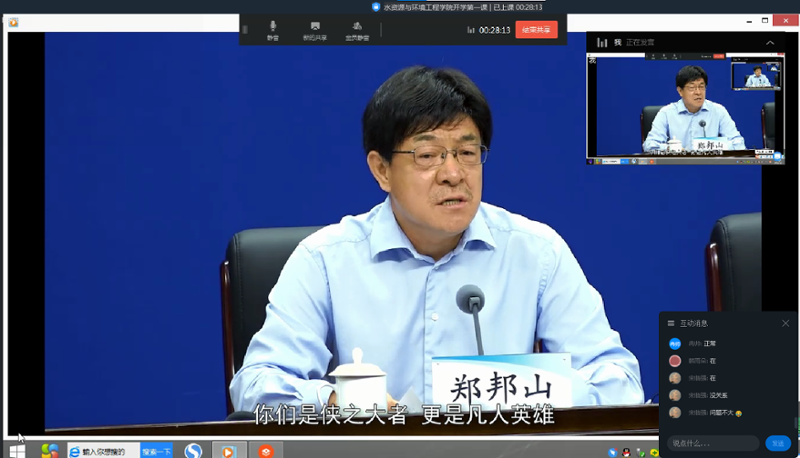Minimize the video player window
Viewport: 800px width, 458px height.
[749, 21]
